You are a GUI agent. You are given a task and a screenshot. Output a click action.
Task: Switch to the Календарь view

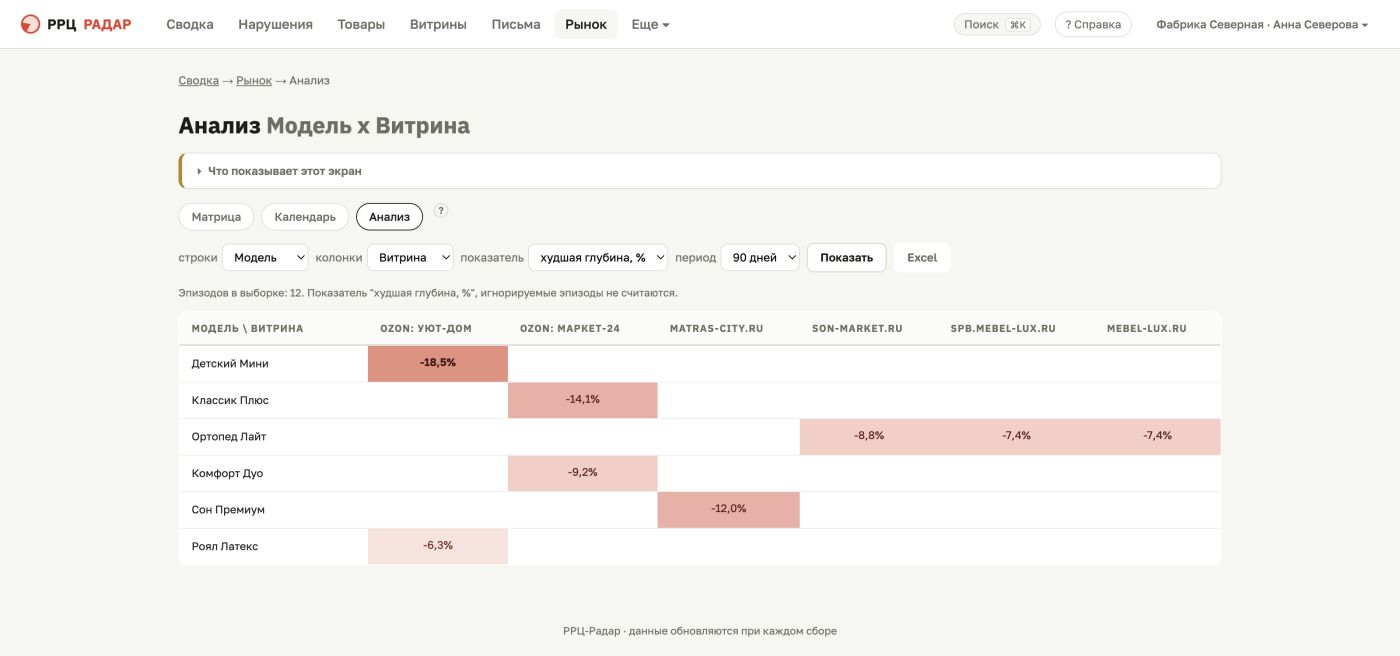(x=305, y=217)
